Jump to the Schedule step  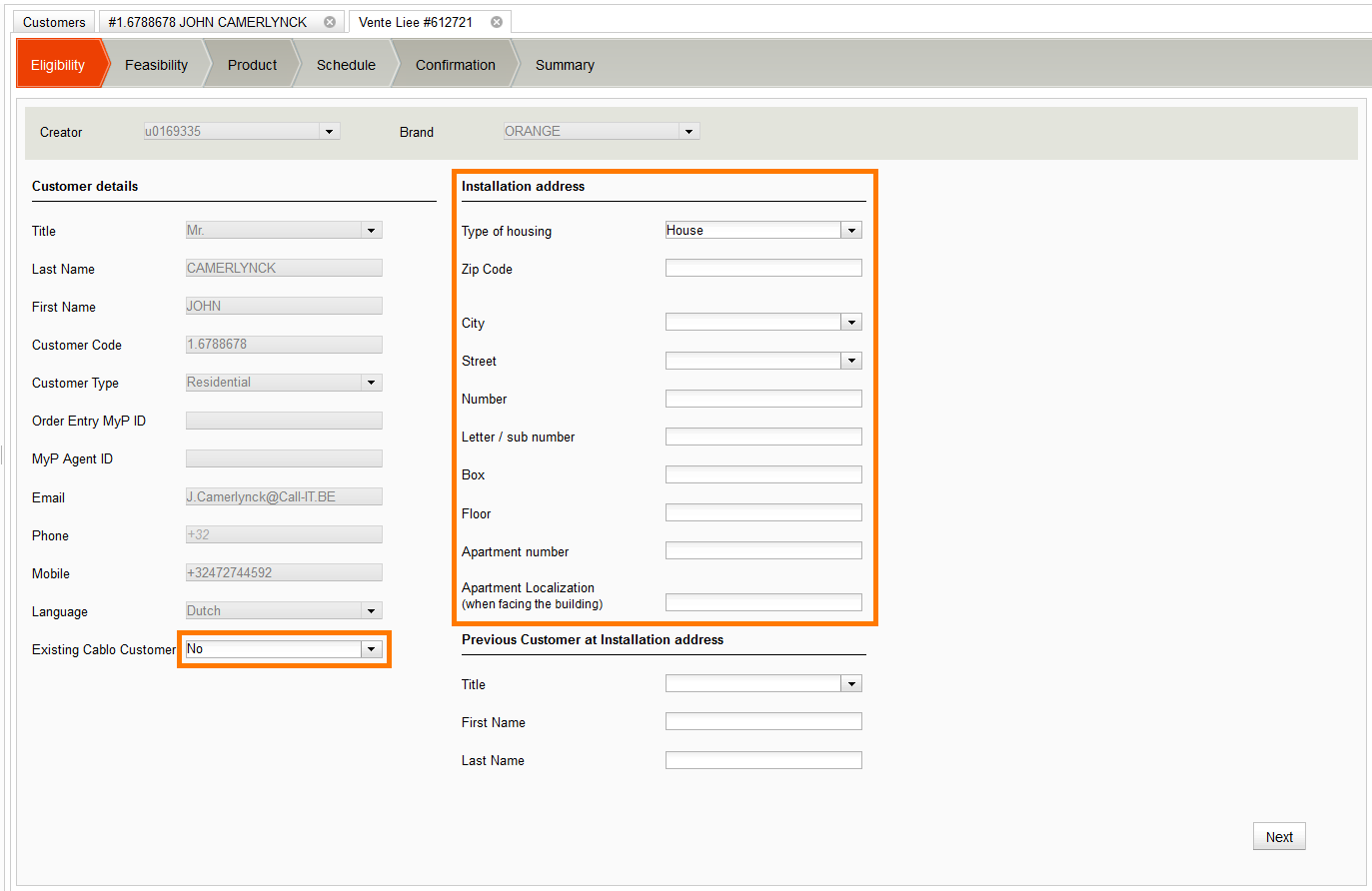tap(346, 65)
